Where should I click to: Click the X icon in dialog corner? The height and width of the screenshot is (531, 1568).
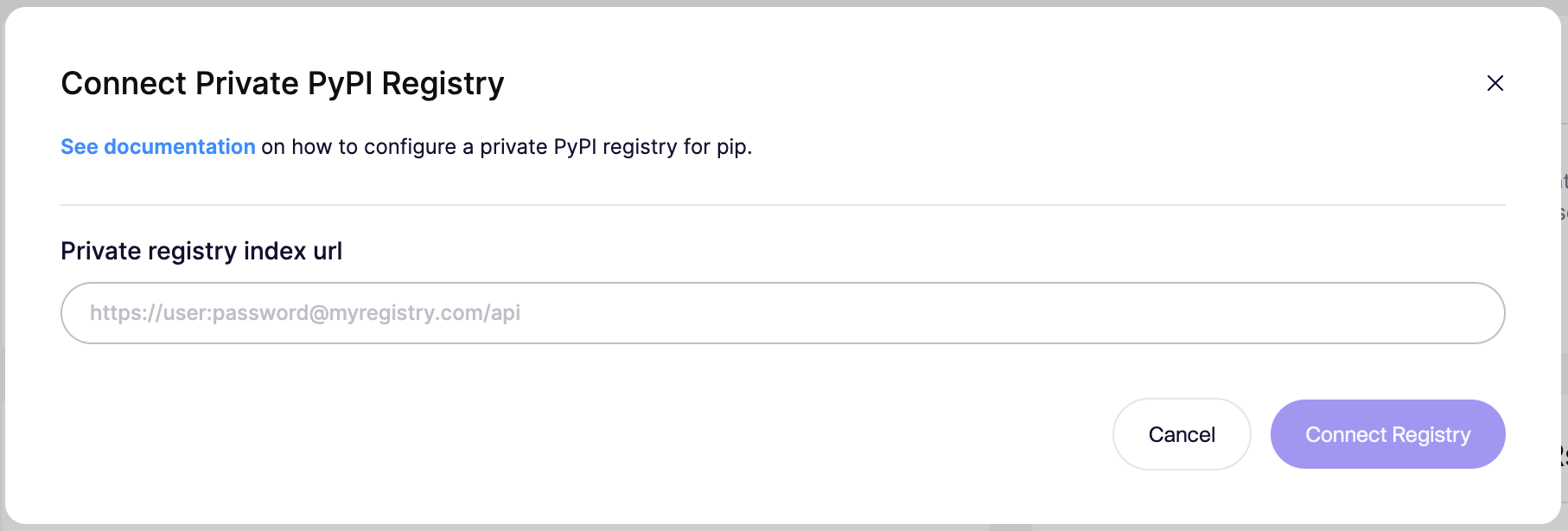[x=1495, y=83]
